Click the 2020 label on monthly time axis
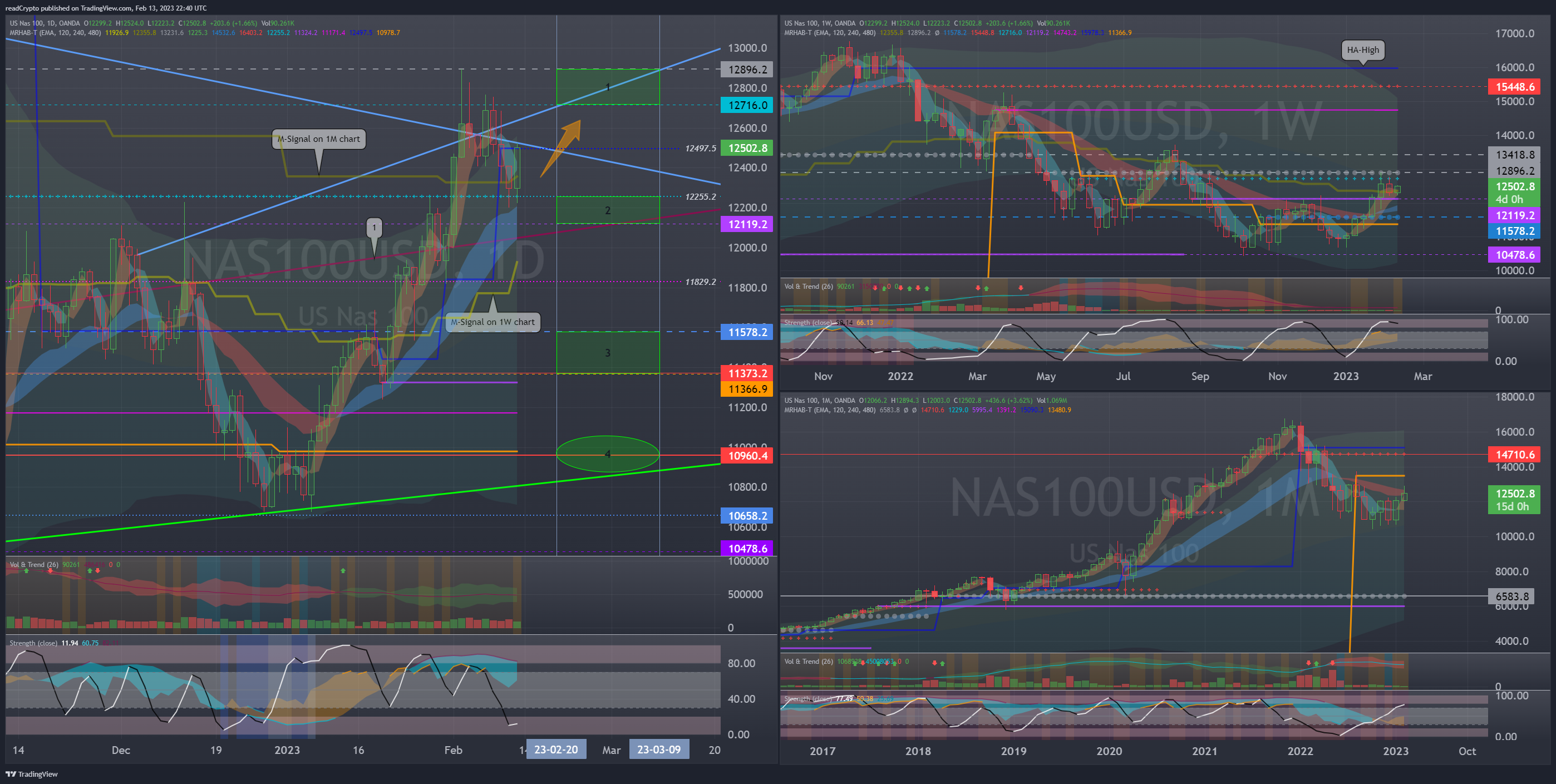The width and height of the screenshot is (1556, 784). 1109,751
